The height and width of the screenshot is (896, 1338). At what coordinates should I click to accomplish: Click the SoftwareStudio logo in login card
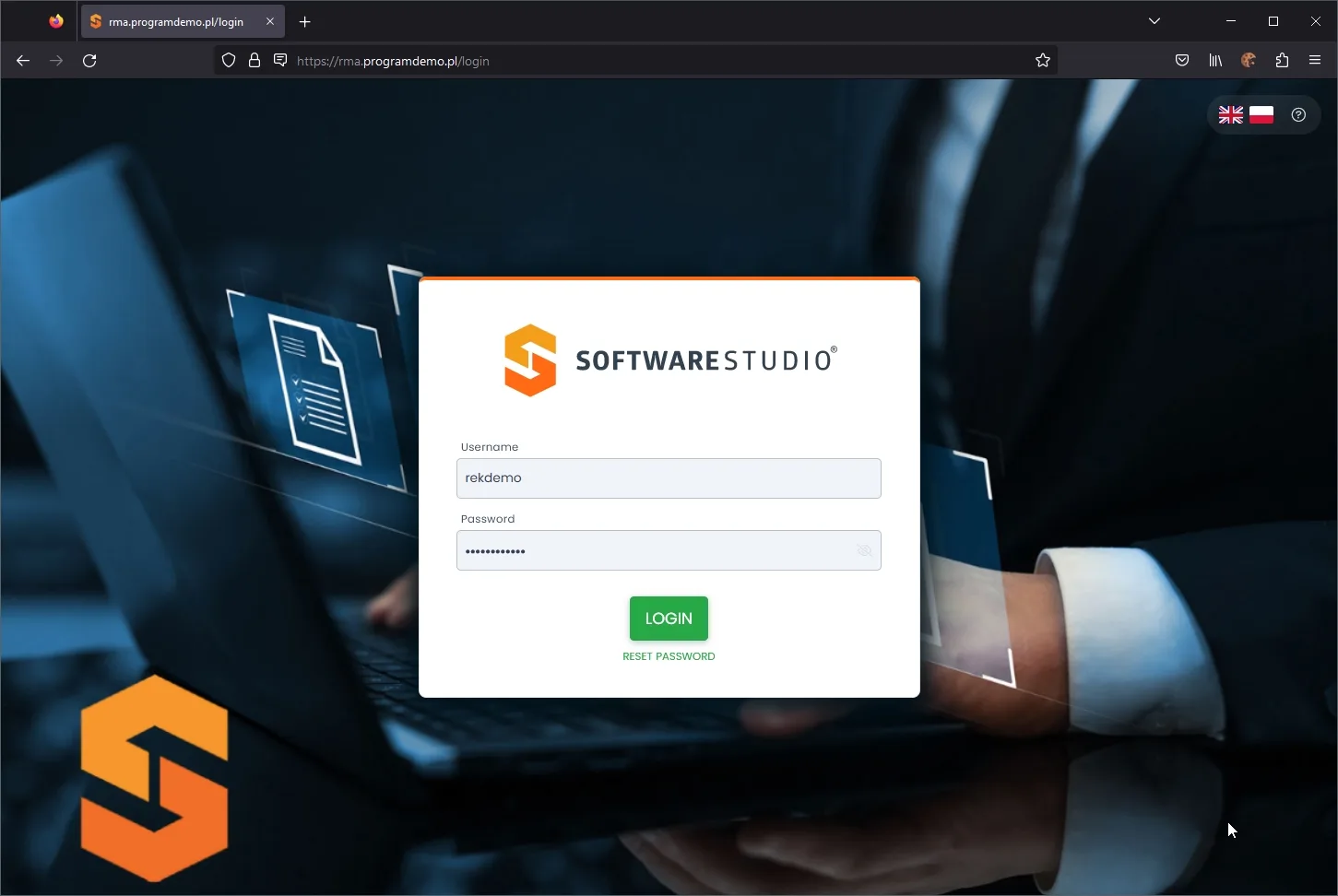tap(670, 360)
